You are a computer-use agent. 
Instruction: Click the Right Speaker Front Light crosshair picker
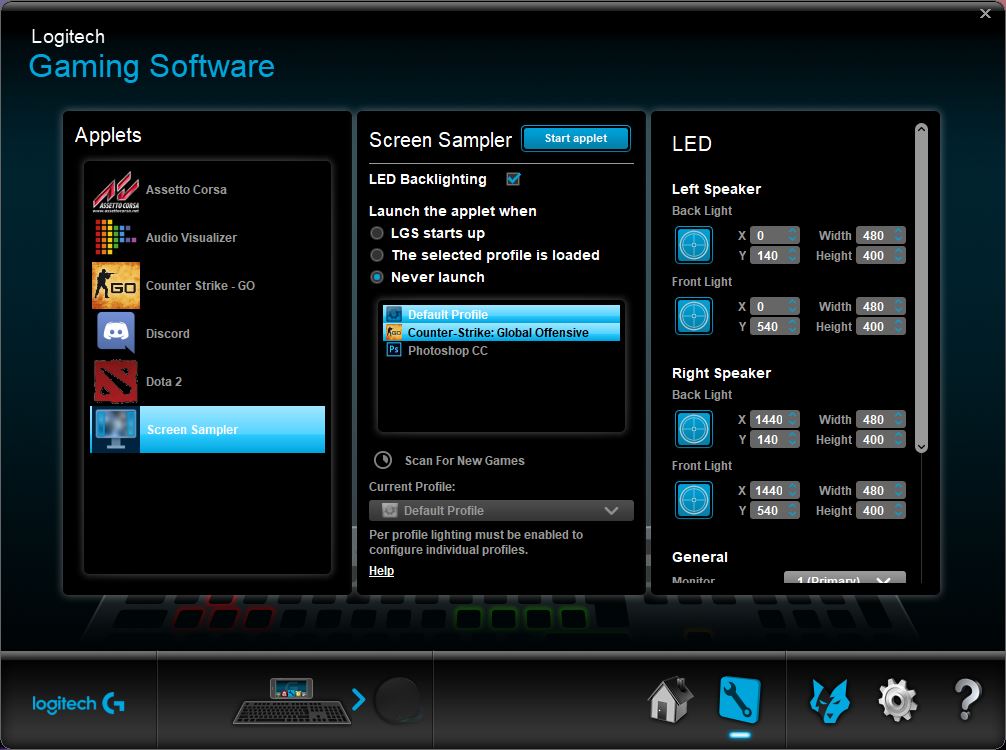click(694, 500)
